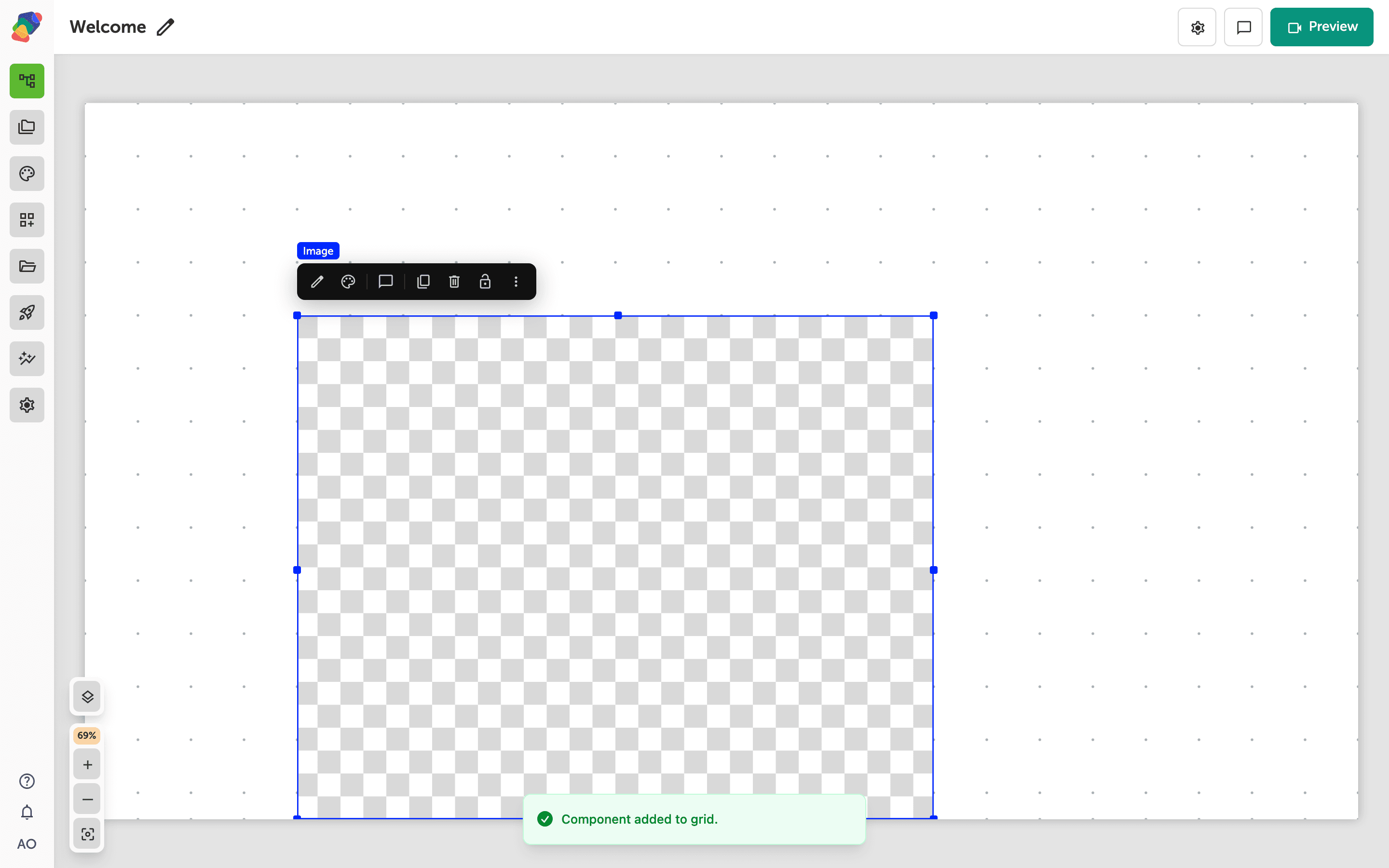Open the folder icon in sidebar
This screenshot has height=868, width=1389.
pos(27,266)
